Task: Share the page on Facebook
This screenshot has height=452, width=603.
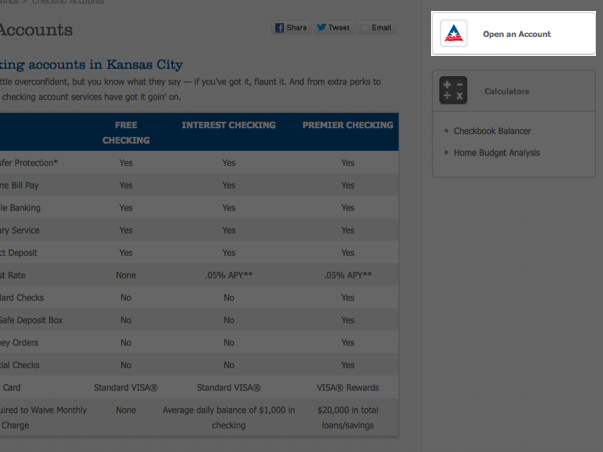Action: click(291, 28)
